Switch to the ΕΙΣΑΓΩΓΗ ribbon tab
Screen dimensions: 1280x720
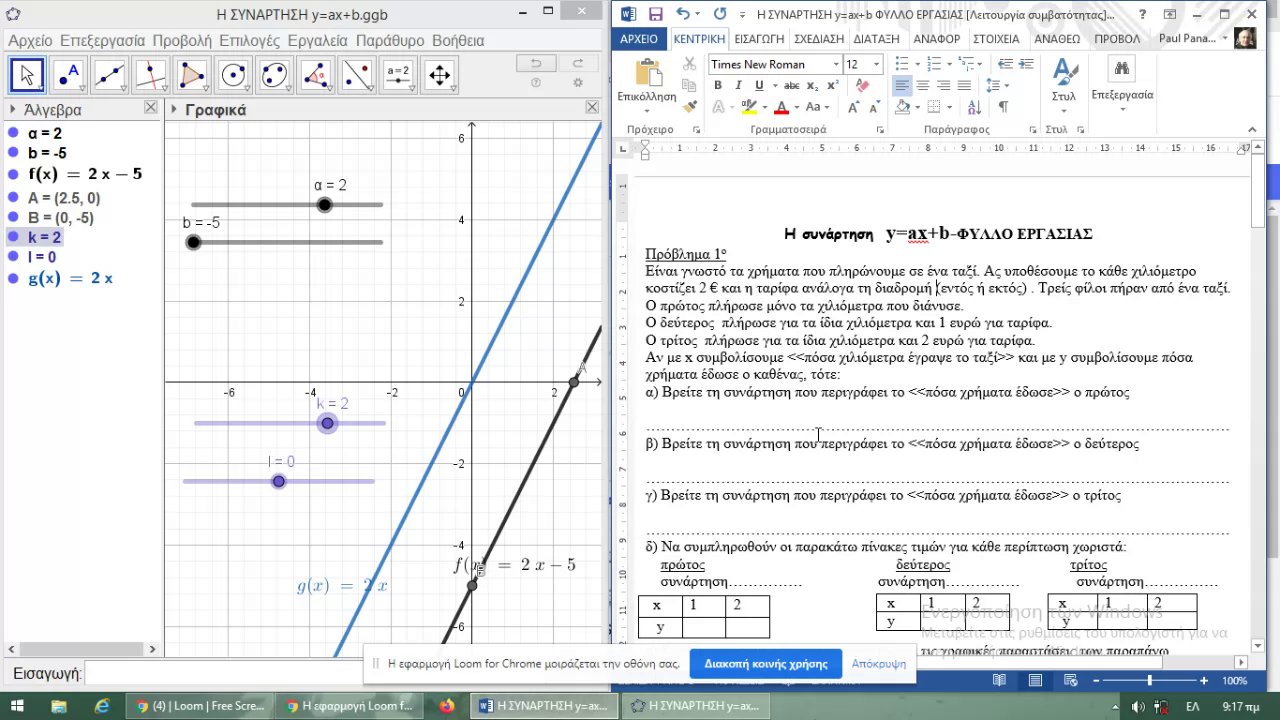pyautogui.click(x=759, y=39)
